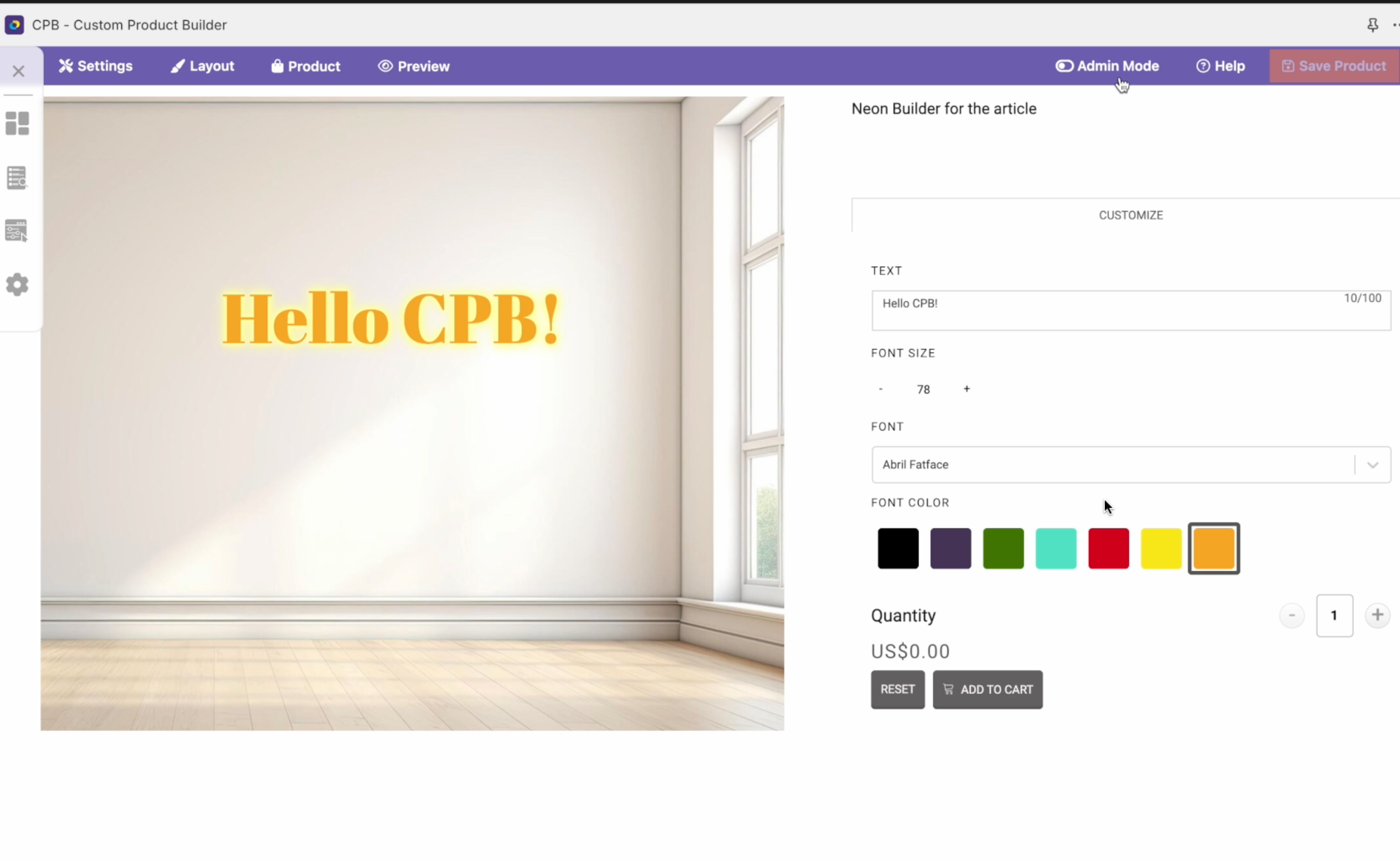Increase quantity with the plus button
1400x862 pixels.
click(x=1377, y=615)
